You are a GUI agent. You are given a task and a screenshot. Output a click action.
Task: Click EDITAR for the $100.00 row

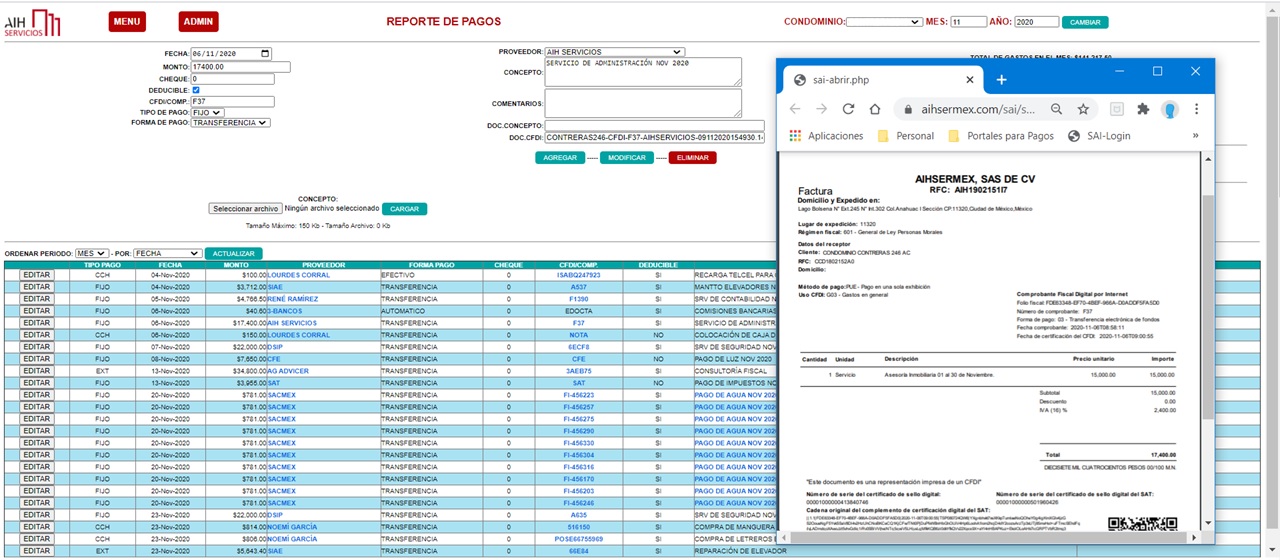(36, 275)
